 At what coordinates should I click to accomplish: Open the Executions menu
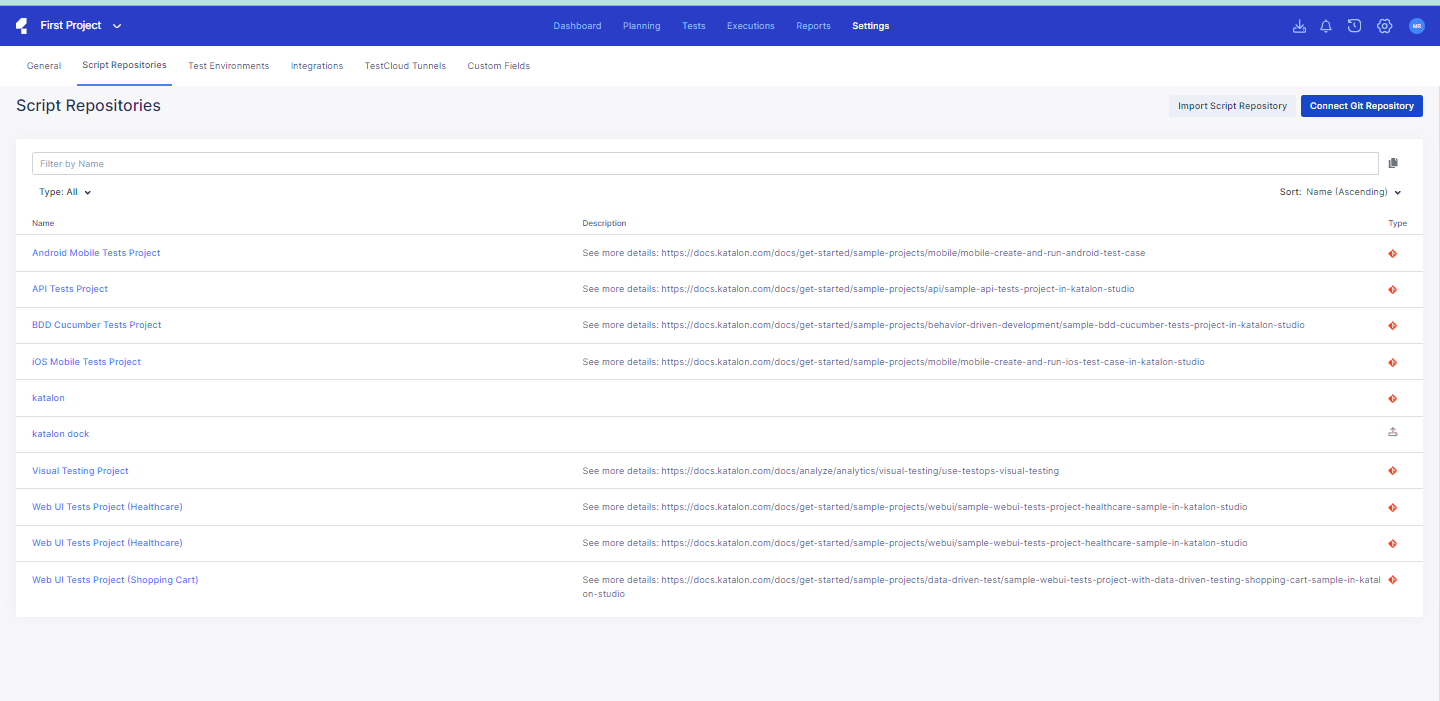[x=750, y=26]
